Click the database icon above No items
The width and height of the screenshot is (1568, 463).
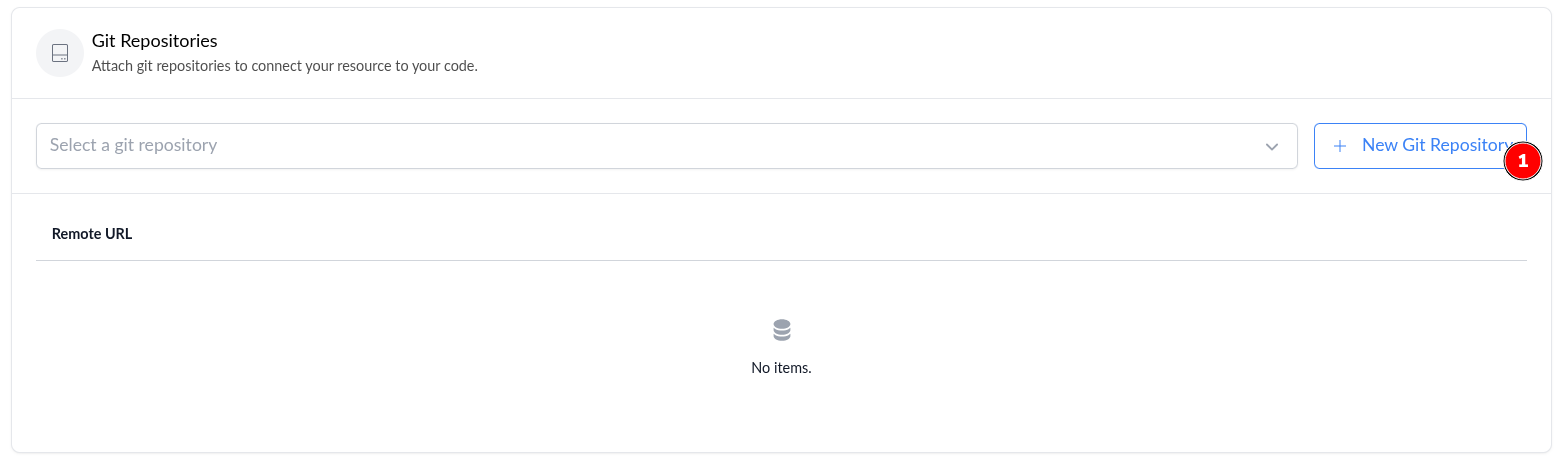781,330
